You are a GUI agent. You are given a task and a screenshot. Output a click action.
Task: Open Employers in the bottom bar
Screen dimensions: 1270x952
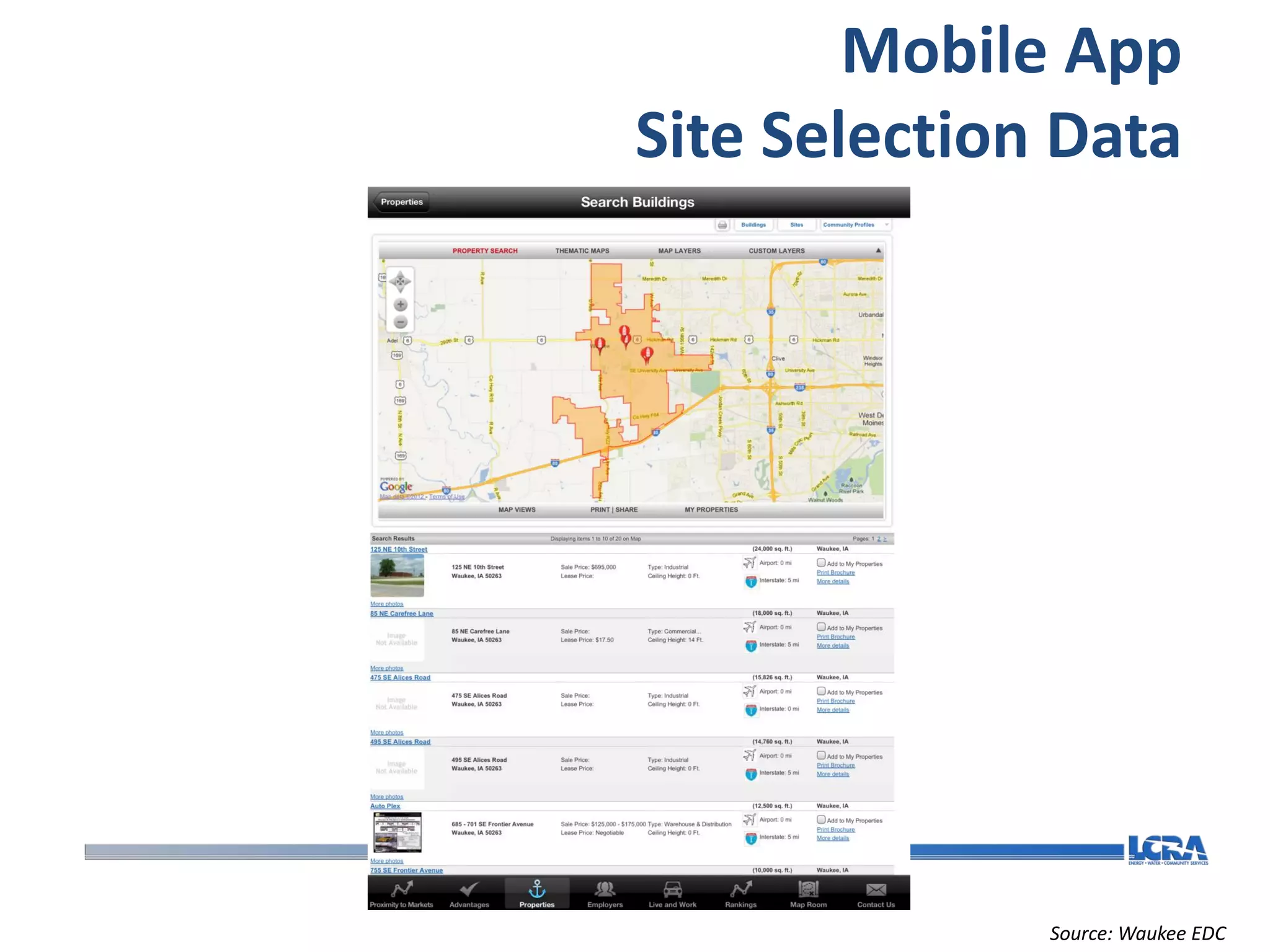point(605,895)
